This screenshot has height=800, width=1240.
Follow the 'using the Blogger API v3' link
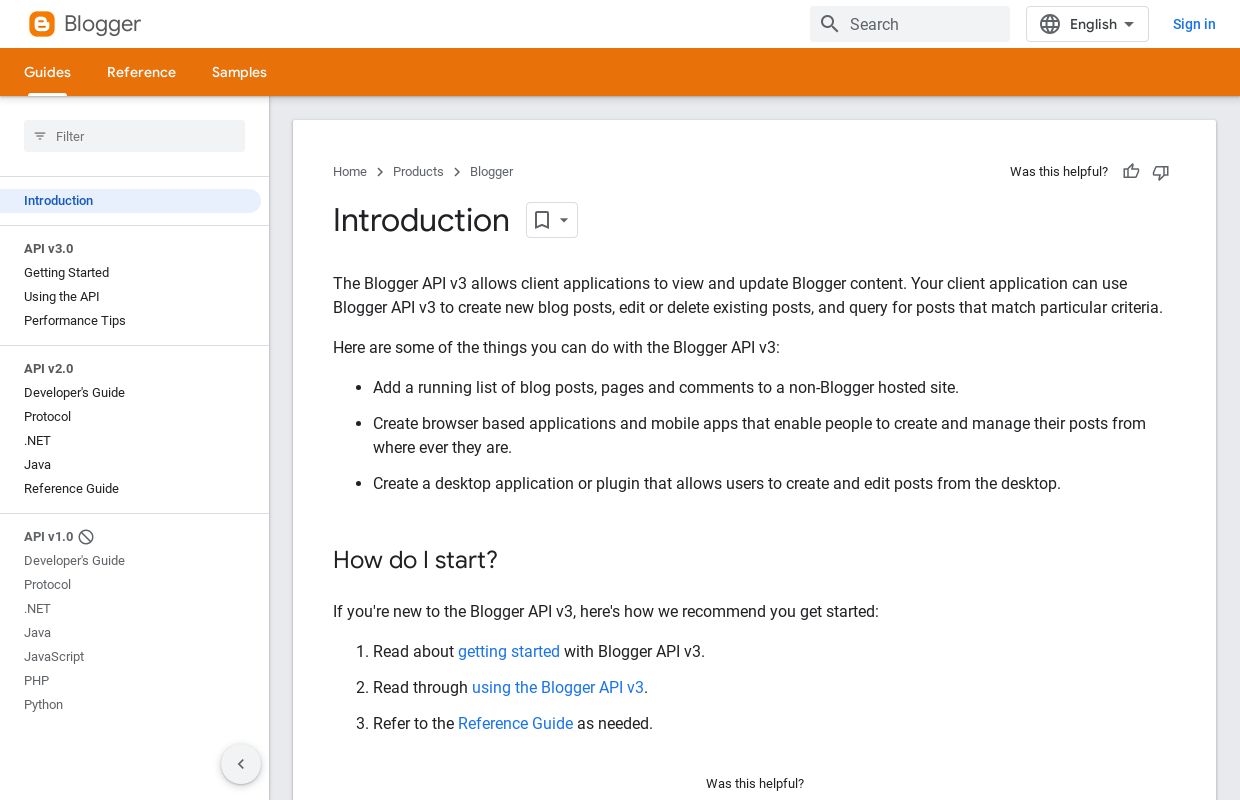(x=558, y=688)
